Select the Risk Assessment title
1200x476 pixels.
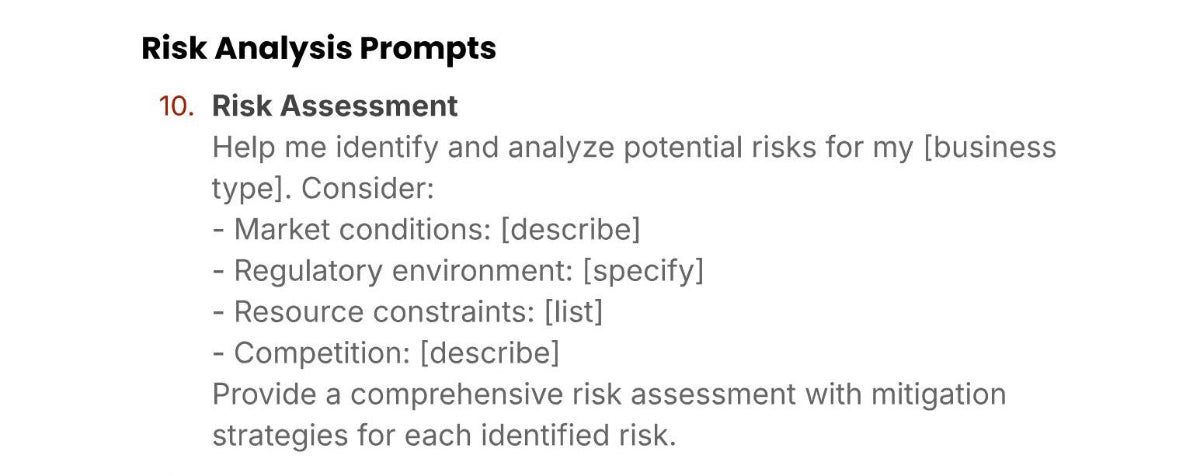(335, 106)
